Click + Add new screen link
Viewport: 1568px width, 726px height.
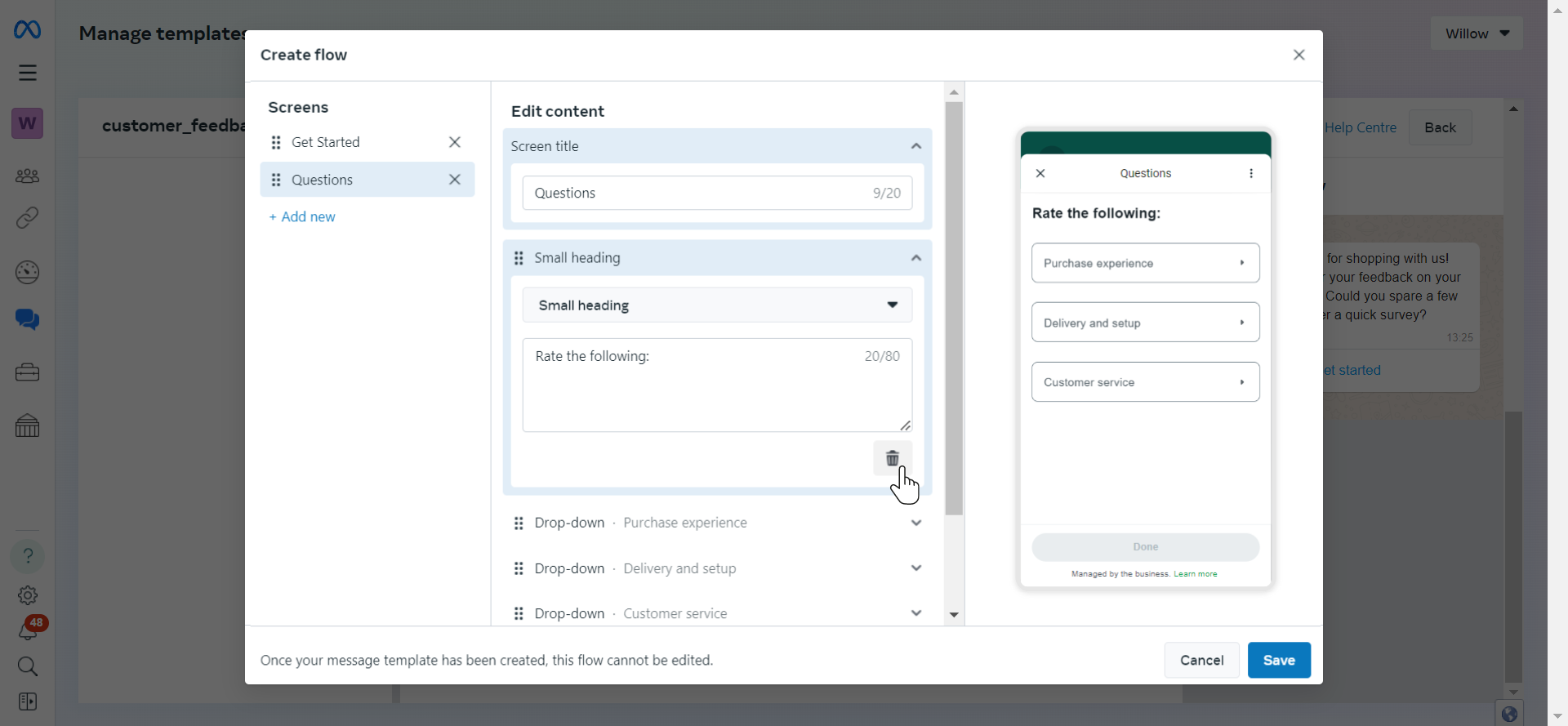(302, 216)
